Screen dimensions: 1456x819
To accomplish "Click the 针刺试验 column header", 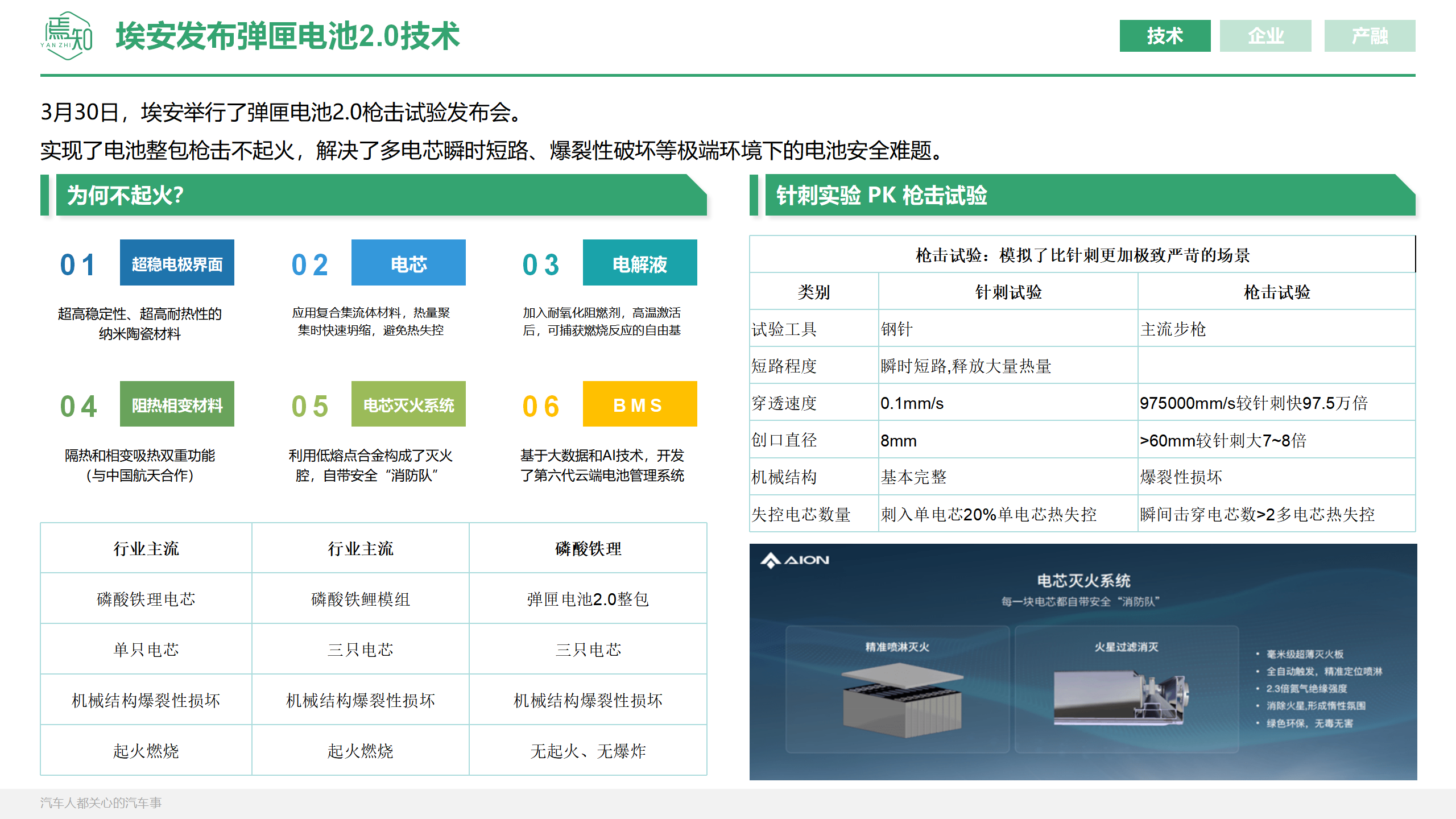I will 1008,292.
